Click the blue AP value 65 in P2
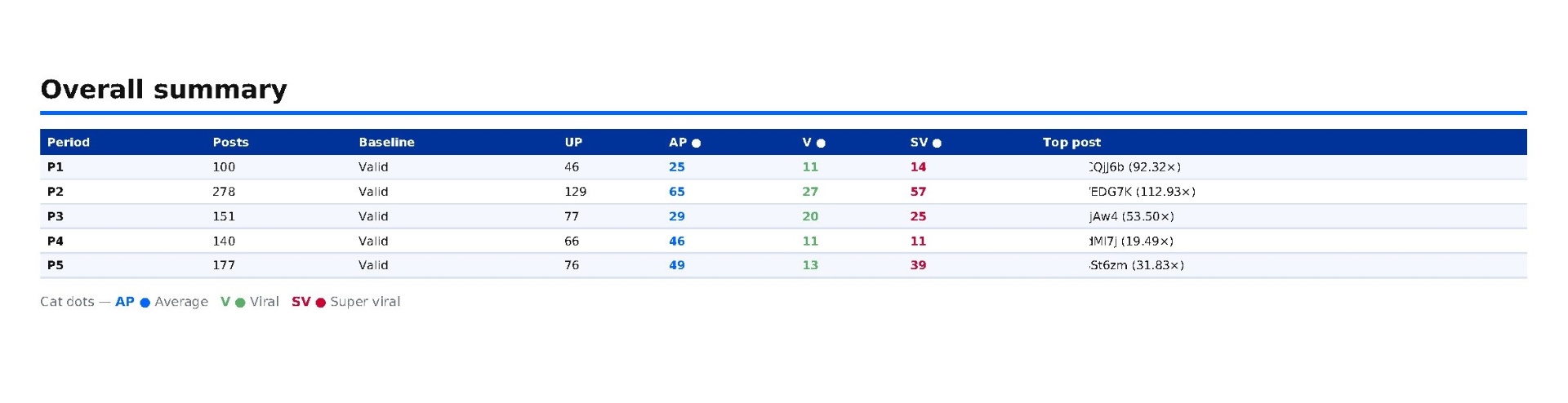This screenshot has height=403, width=1568. (x=677, y=192)
